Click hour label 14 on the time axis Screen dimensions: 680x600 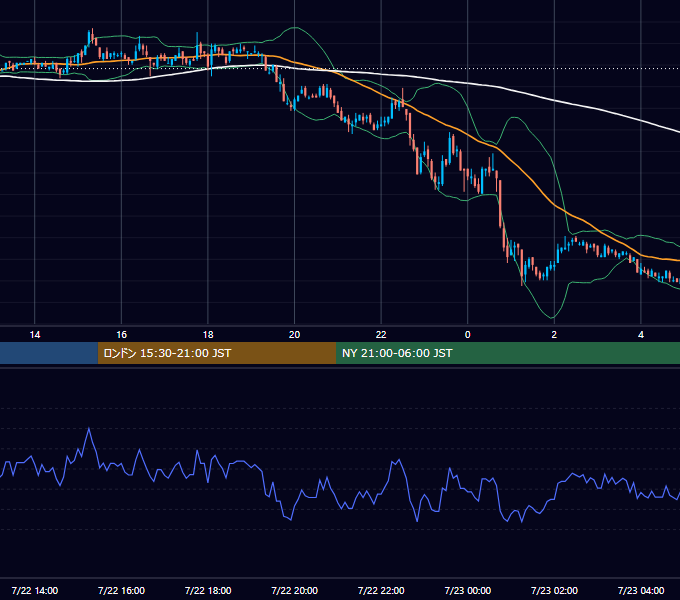tap(35, 335)
